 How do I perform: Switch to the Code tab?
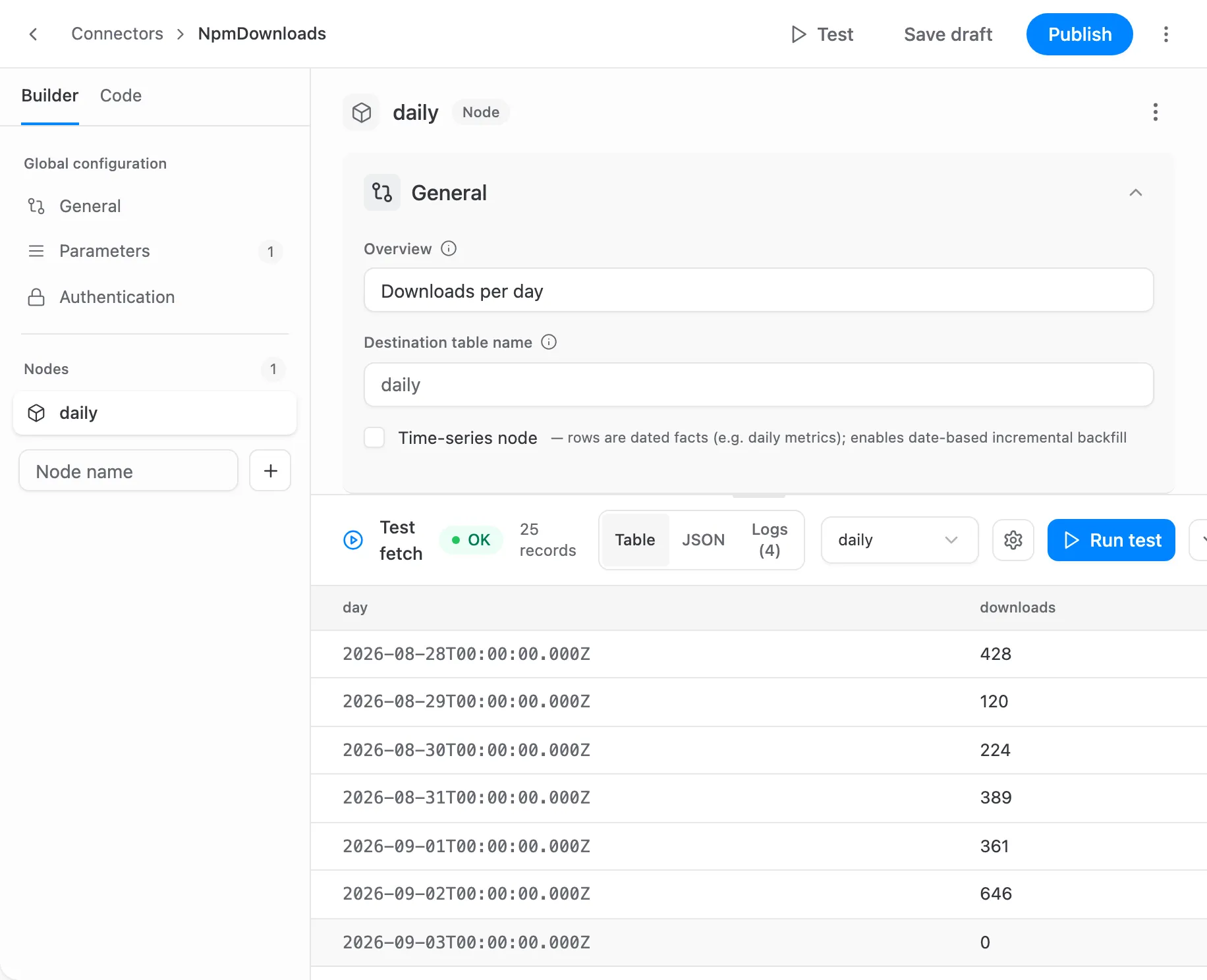[x=121, y=95]
